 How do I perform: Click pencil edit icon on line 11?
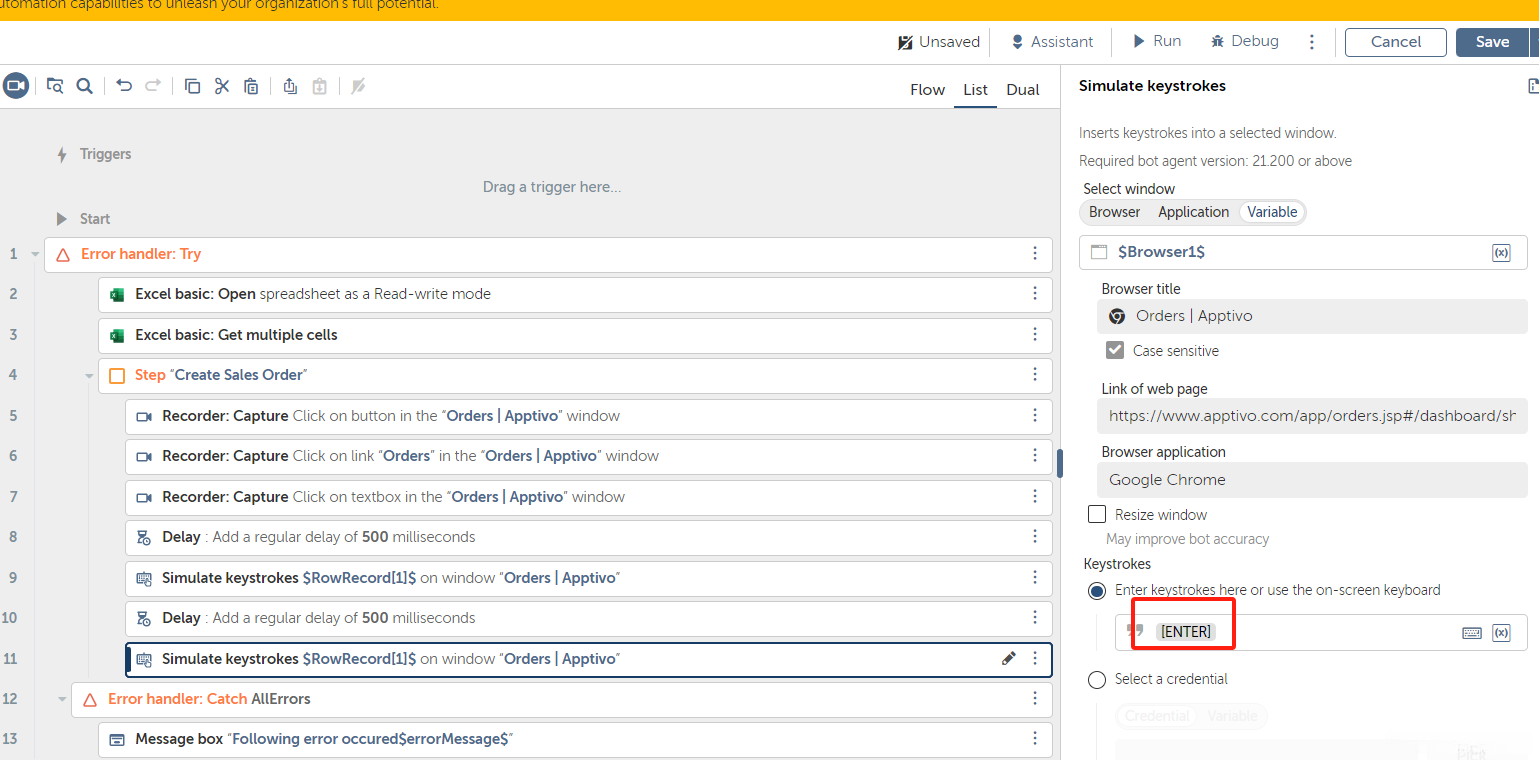(x=1009, y=658)
